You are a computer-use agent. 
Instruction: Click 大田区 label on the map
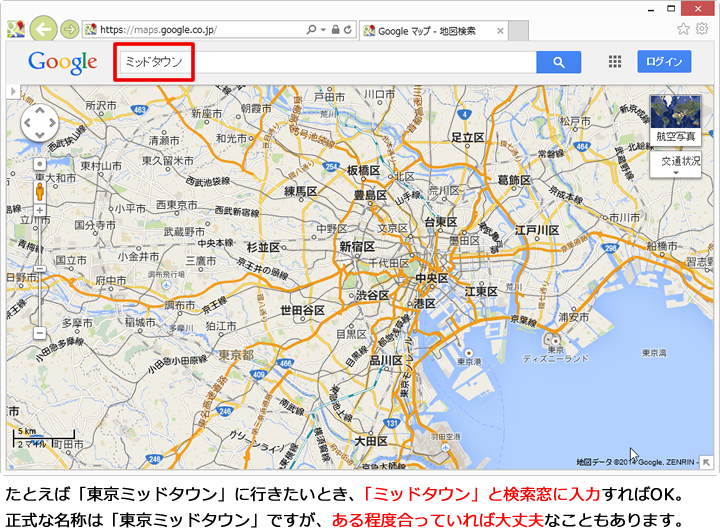click(371, 442)
